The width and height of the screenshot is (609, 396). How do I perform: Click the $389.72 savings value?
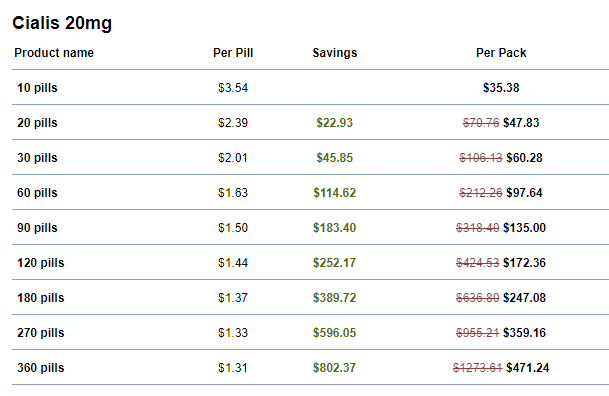click(x=335, y=298)
